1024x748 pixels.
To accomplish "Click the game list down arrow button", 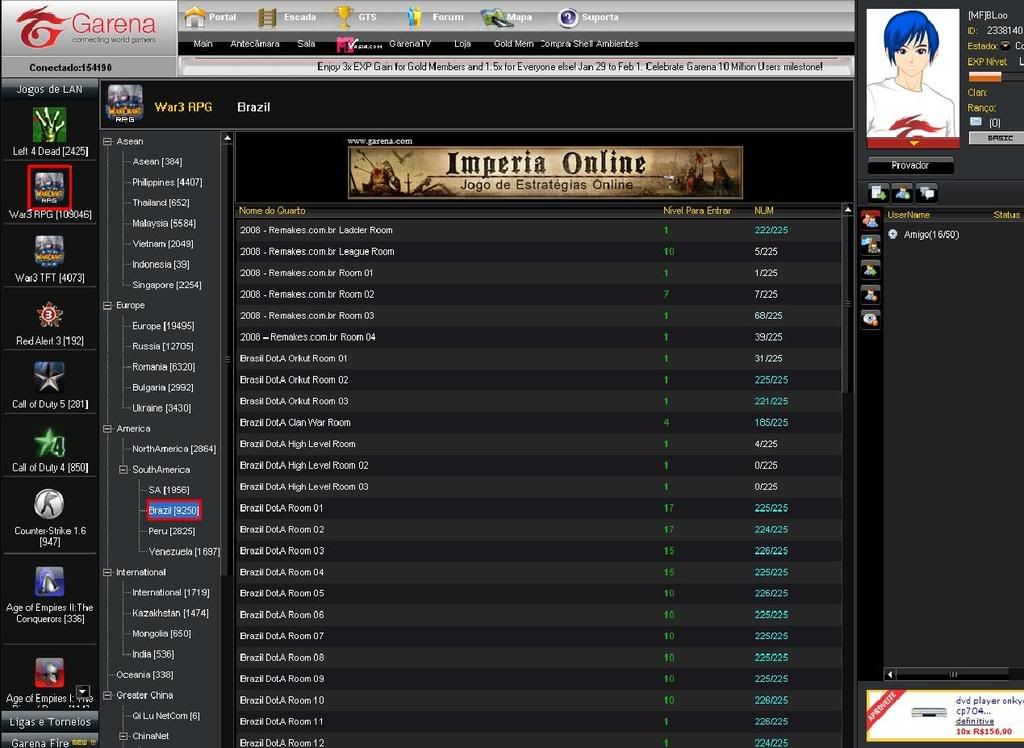I will coord(82,691).
